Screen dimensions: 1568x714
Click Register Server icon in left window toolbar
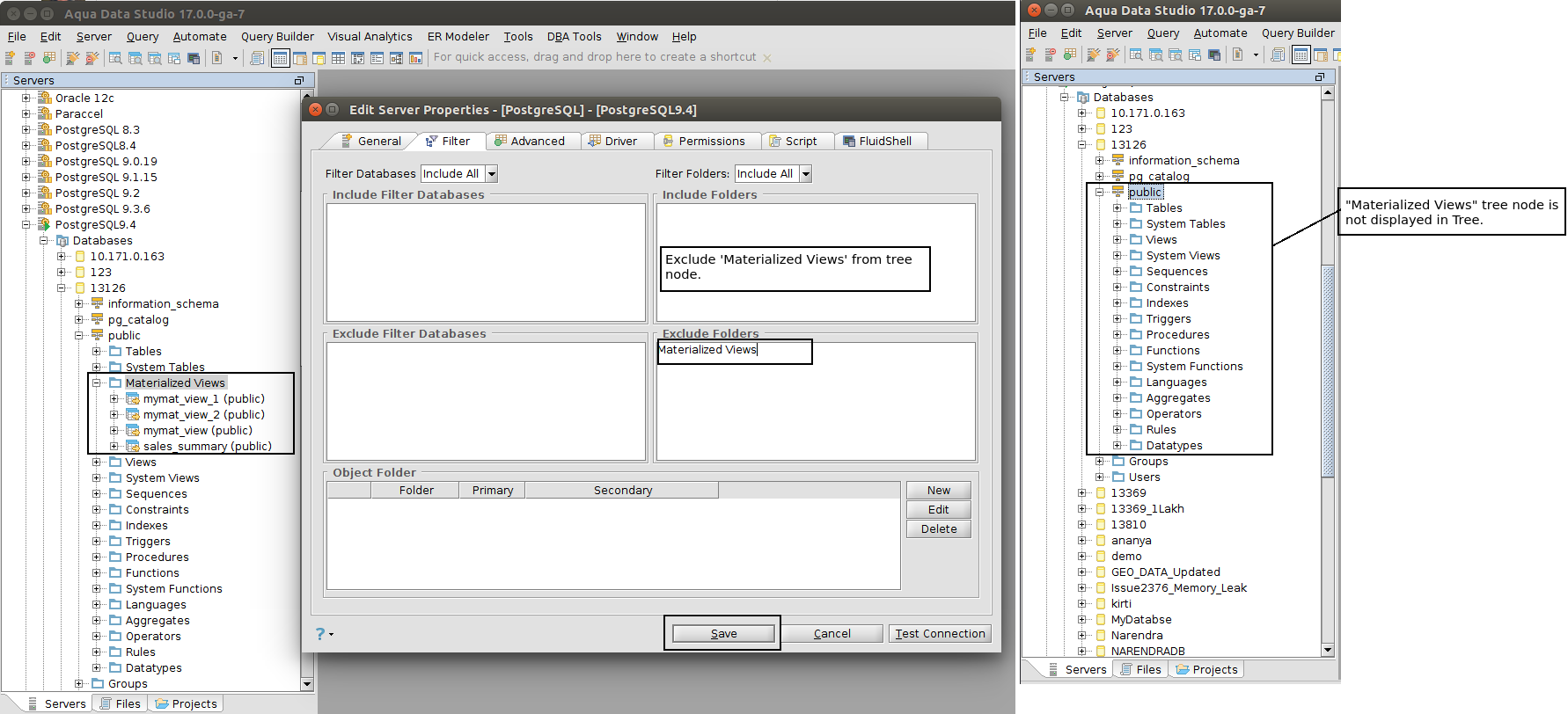(10, 58)
